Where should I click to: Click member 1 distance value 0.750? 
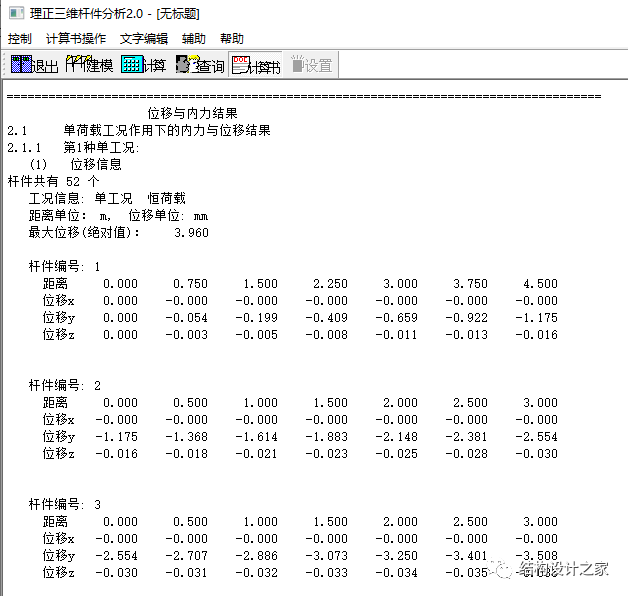[190, 284]
